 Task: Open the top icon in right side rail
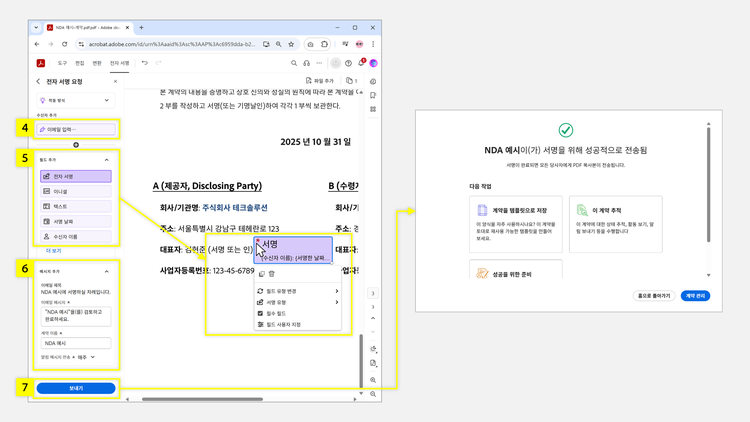(x=373, y=82)
